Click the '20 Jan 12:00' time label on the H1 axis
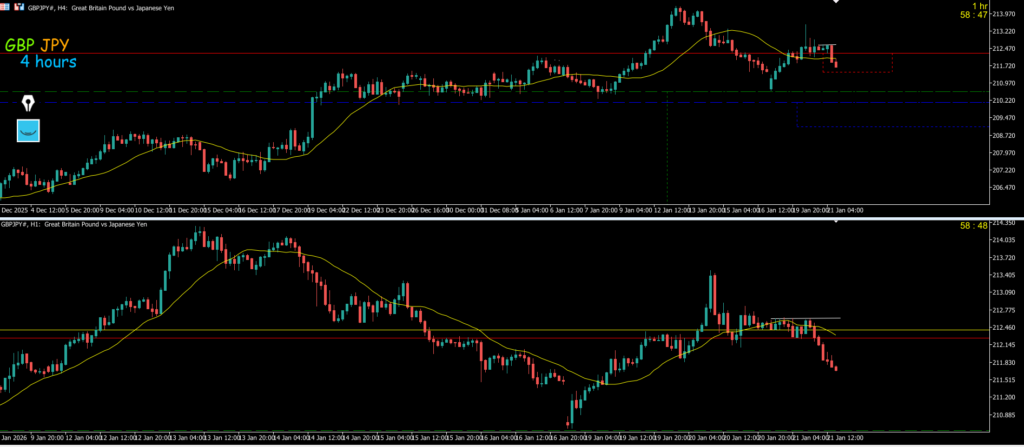1024x447 pixels. coord(743,437)
